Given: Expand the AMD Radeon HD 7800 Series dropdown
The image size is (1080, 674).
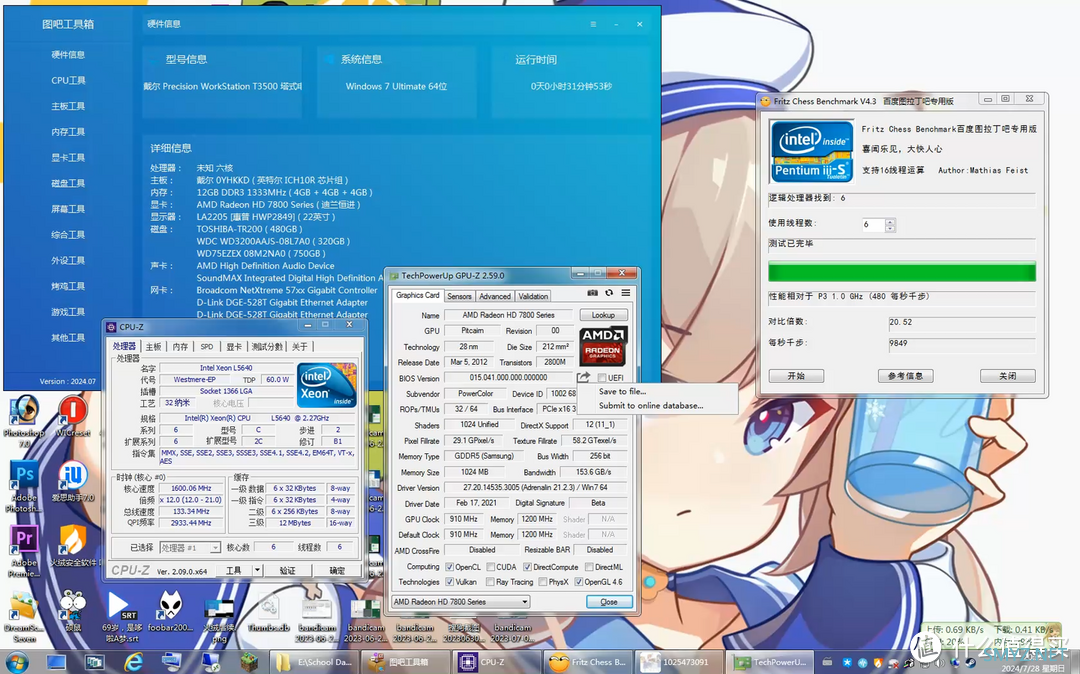Looking at the screenshot, I should pyautogui.click(x=460, y=602).
